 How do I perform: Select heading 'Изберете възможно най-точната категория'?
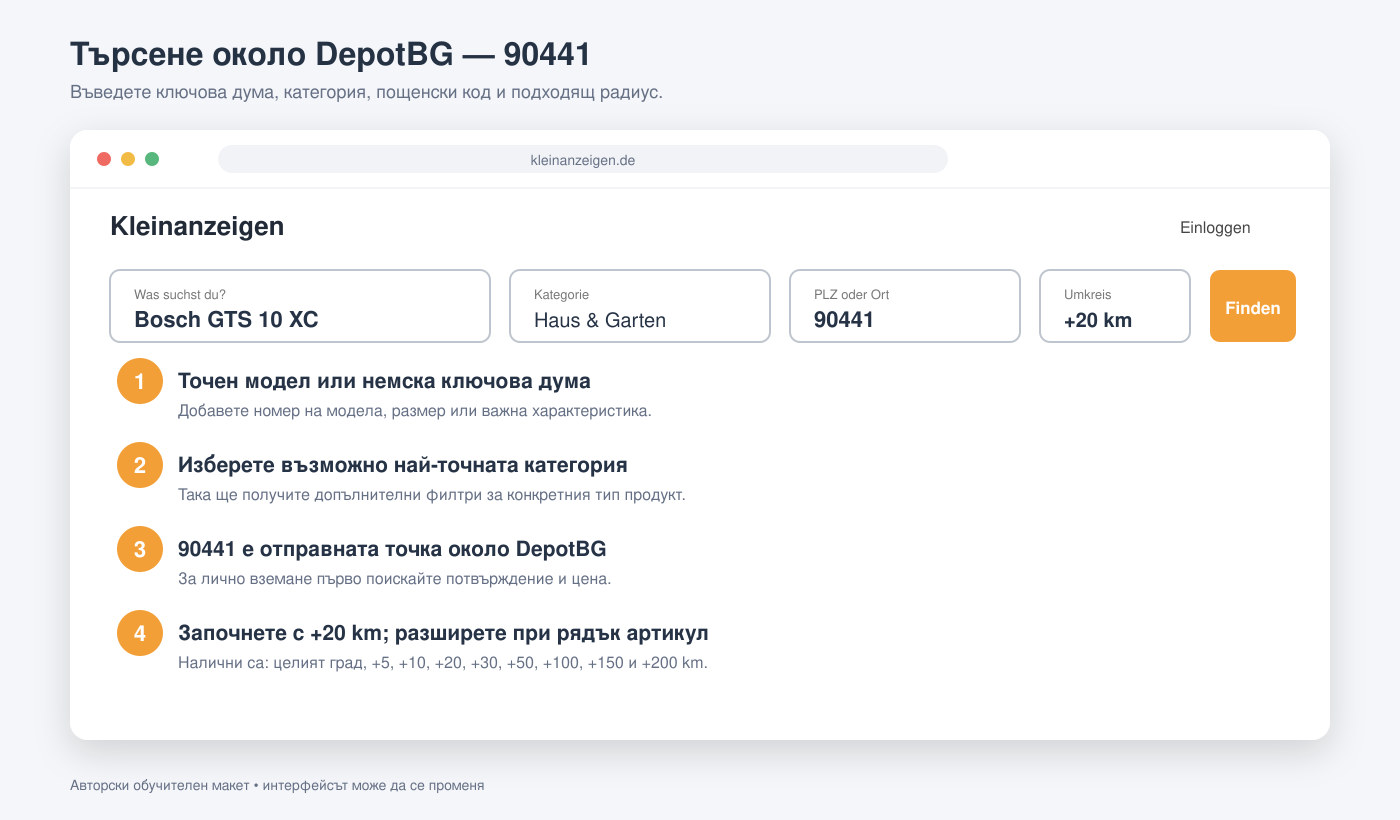point(403,465)
